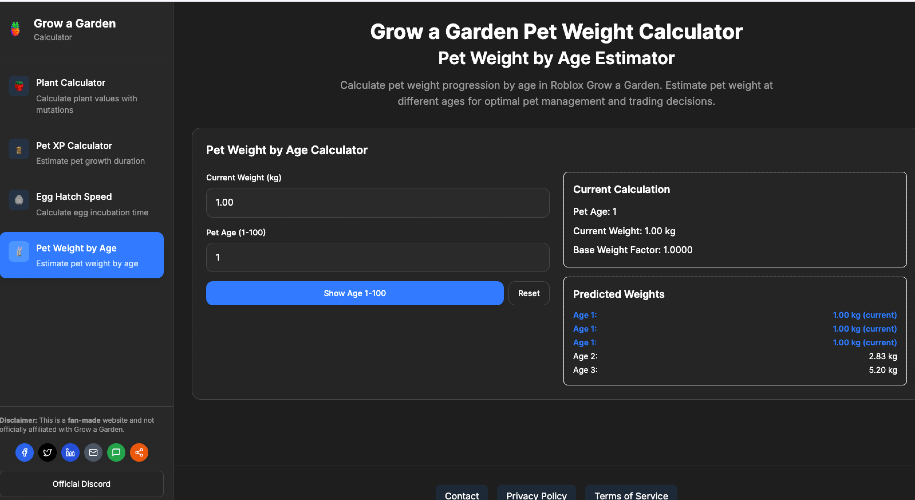Share on Twitter using the black bird icon

click(47, 452)
